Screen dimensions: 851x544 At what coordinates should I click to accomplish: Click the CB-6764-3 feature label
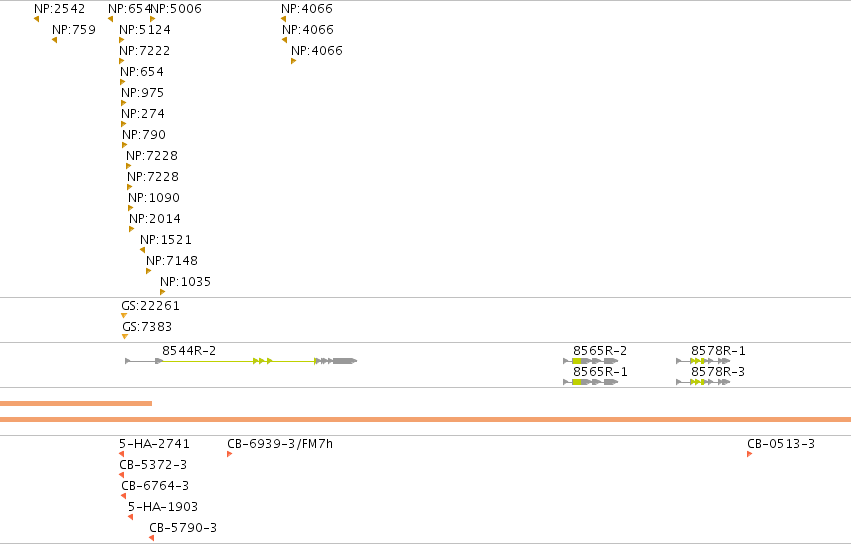coord(155,486)
